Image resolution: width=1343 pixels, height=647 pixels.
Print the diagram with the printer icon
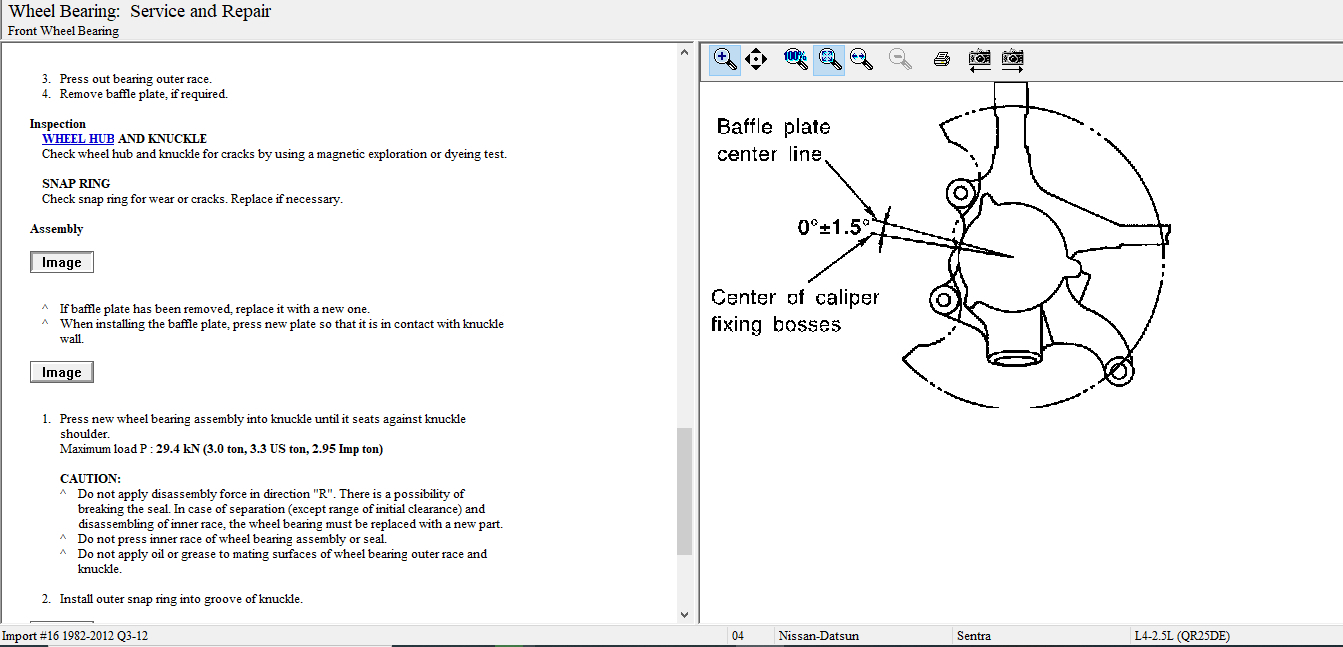(941, 59)
